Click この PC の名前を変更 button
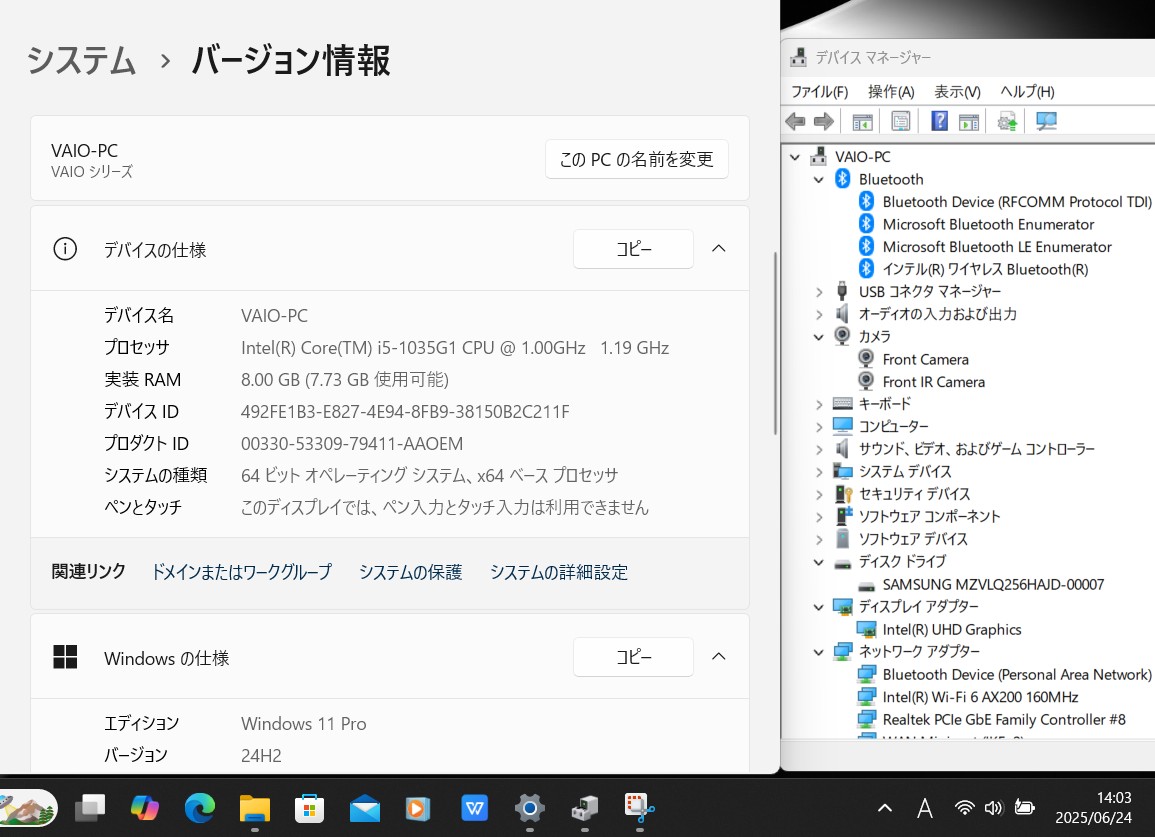1155x837 pixels. click(636, 158)
